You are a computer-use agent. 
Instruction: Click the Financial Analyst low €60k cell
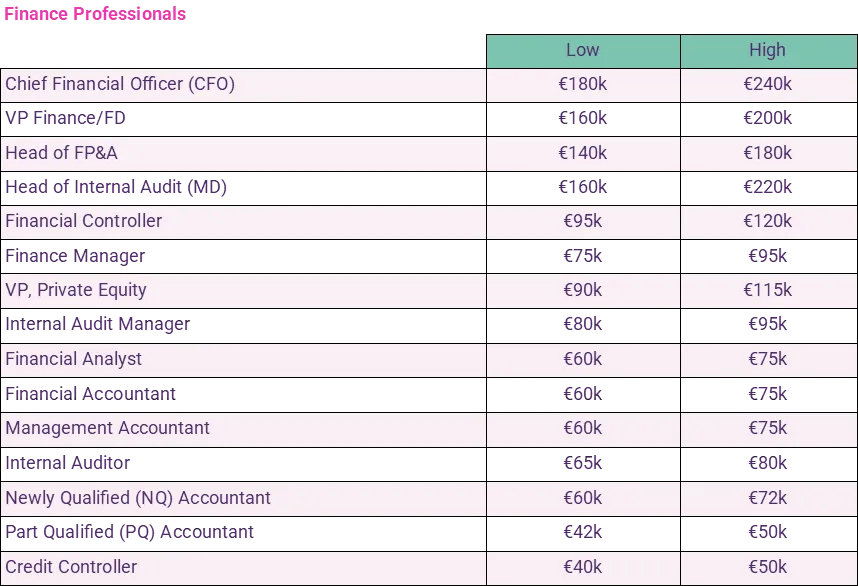point(582,359)
